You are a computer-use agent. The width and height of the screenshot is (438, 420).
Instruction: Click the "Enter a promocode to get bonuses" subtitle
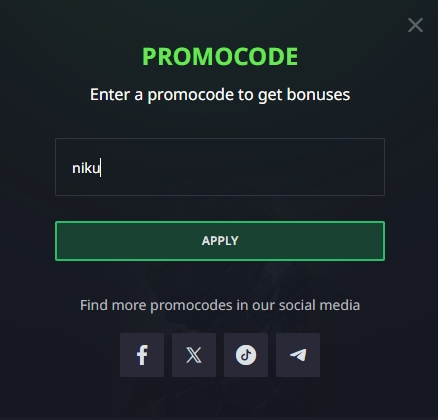tap(220, 95)
